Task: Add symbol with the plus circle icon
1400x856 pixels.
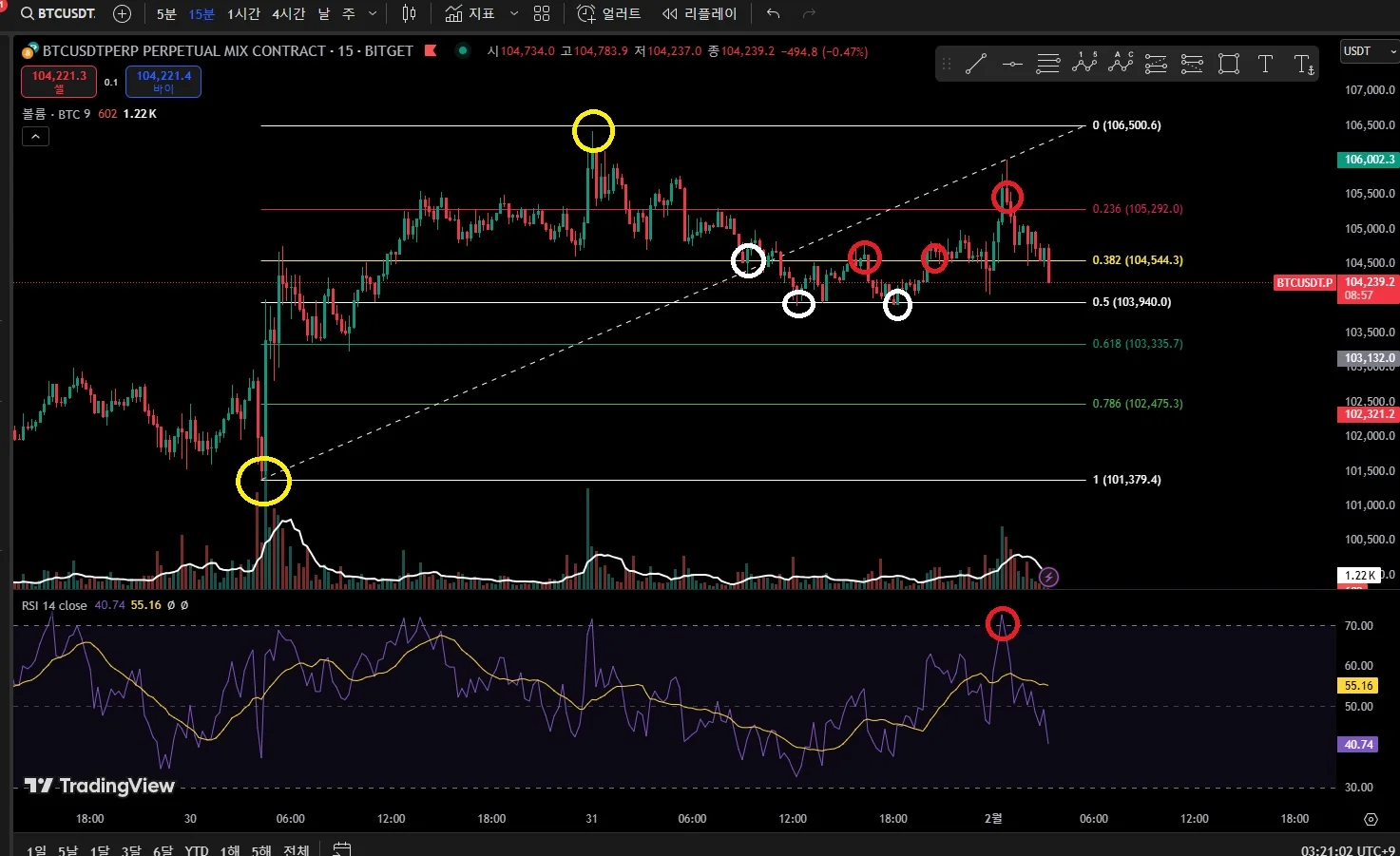Action: coord(122,13)
